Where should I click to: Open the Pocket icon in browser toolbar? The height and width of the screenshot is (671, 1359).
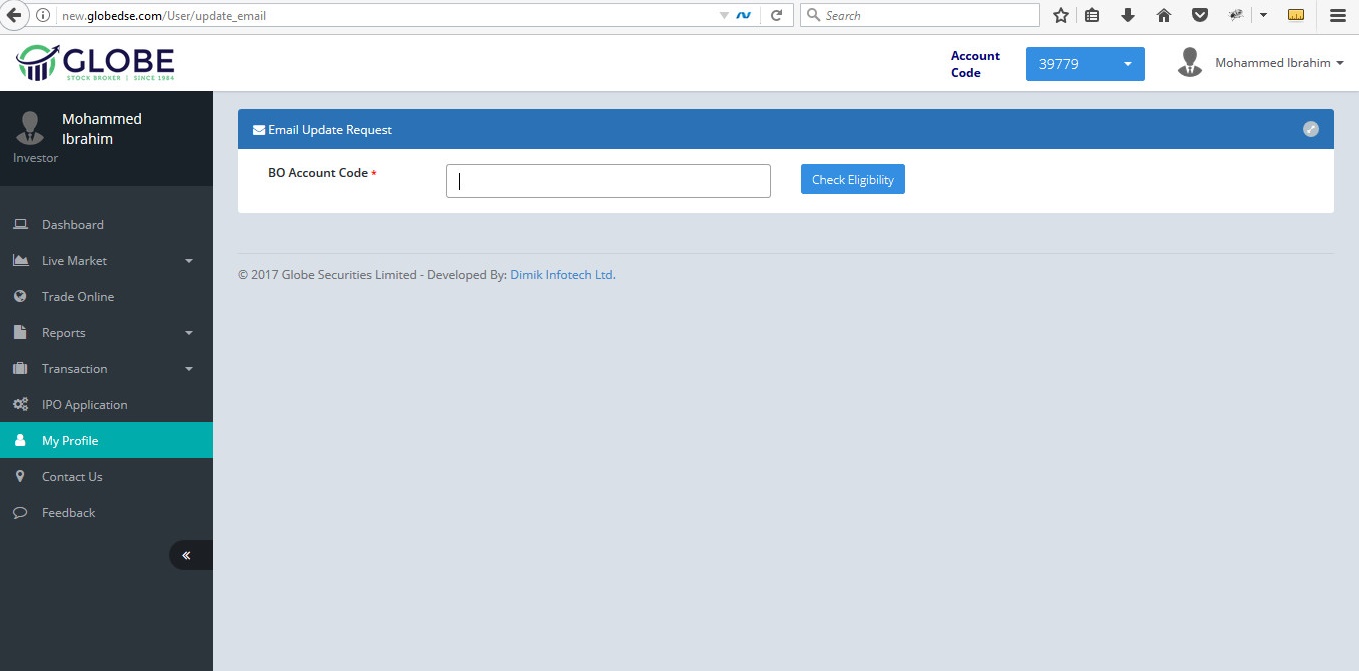tap(1199, 15)
